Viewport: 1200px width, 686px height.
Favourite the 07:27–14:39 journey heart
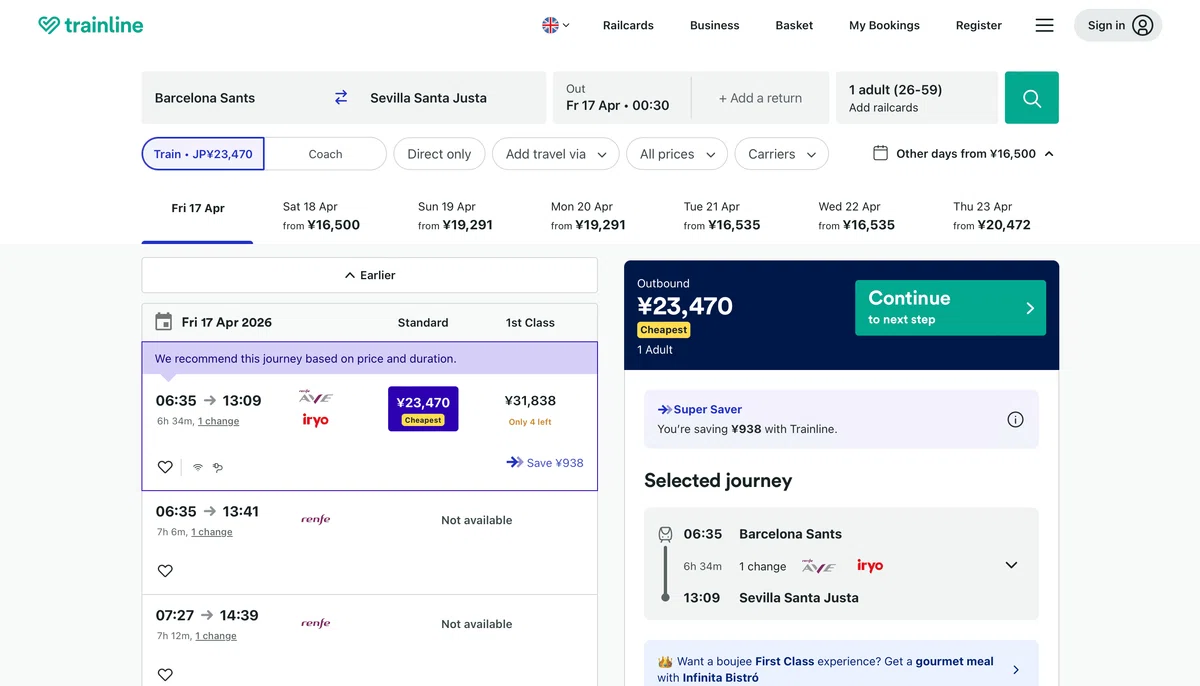[165, 675]
